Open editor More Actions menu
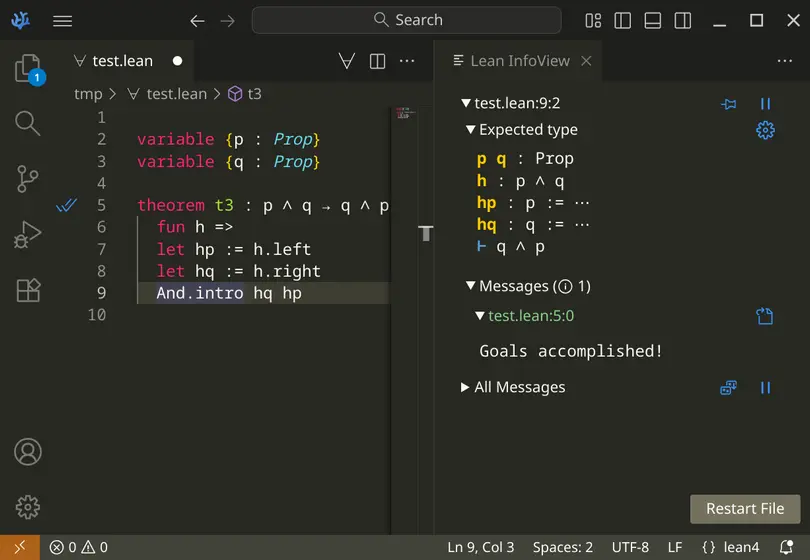Image resolution: width=810 pixels, height=560 pixels. point(407,61)
